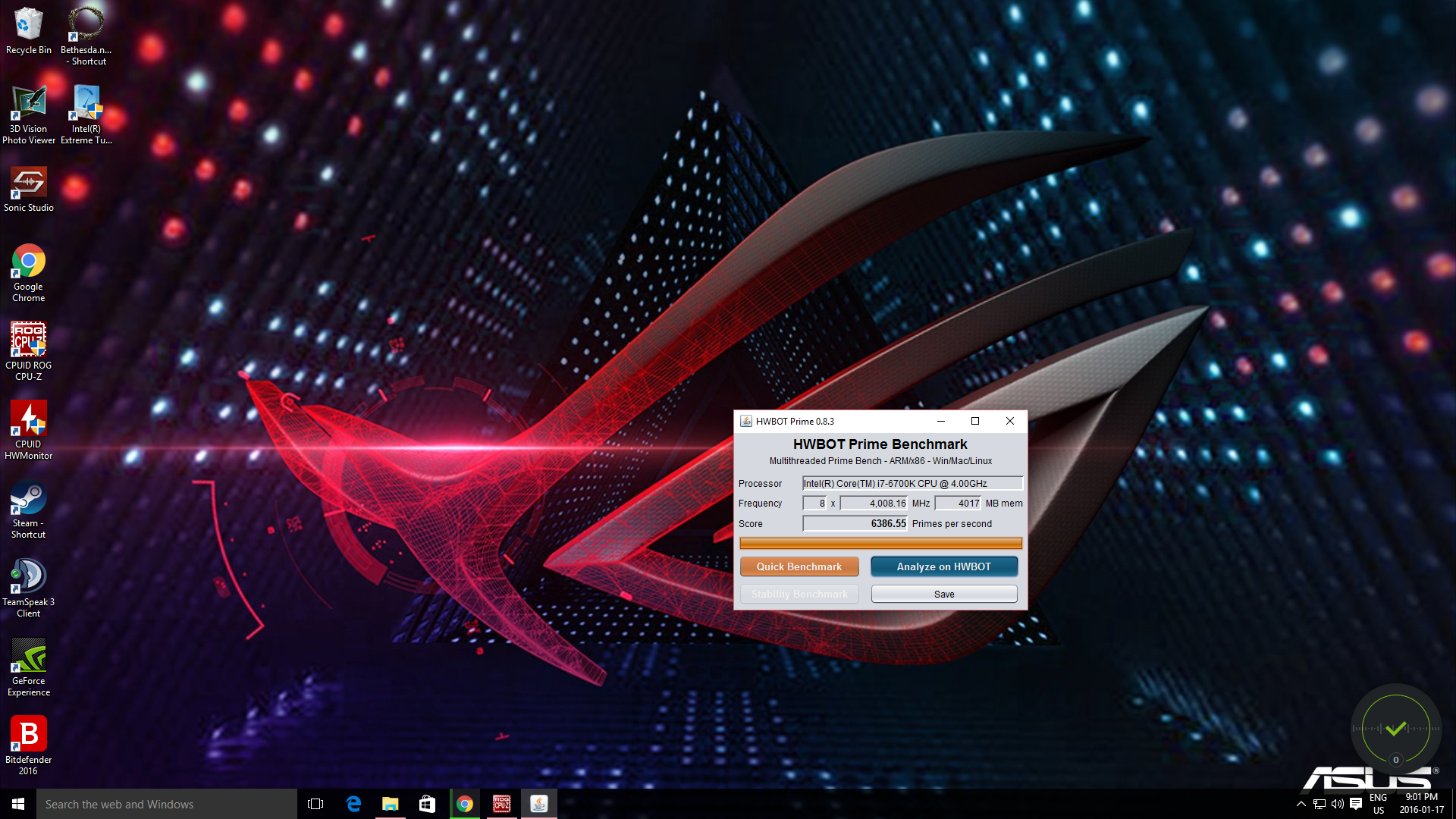The height and width of the screenshot is (819, 1456).
Task: Show hidden system tray icons
Action: coord(1301,804)
